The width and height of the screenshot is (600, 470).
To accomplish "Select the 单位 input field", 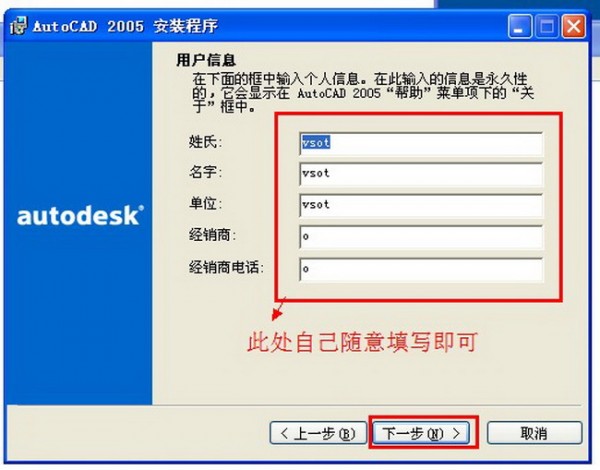I will pyautogui.click(x=421, y=205).
